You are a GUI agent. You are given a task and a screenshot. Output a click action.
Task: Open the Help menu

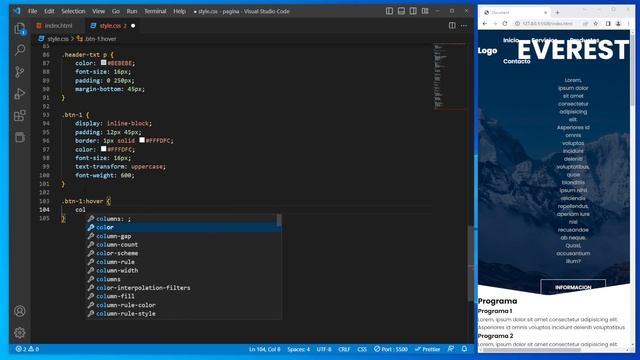pyautogui.click(x=179, y=11)
